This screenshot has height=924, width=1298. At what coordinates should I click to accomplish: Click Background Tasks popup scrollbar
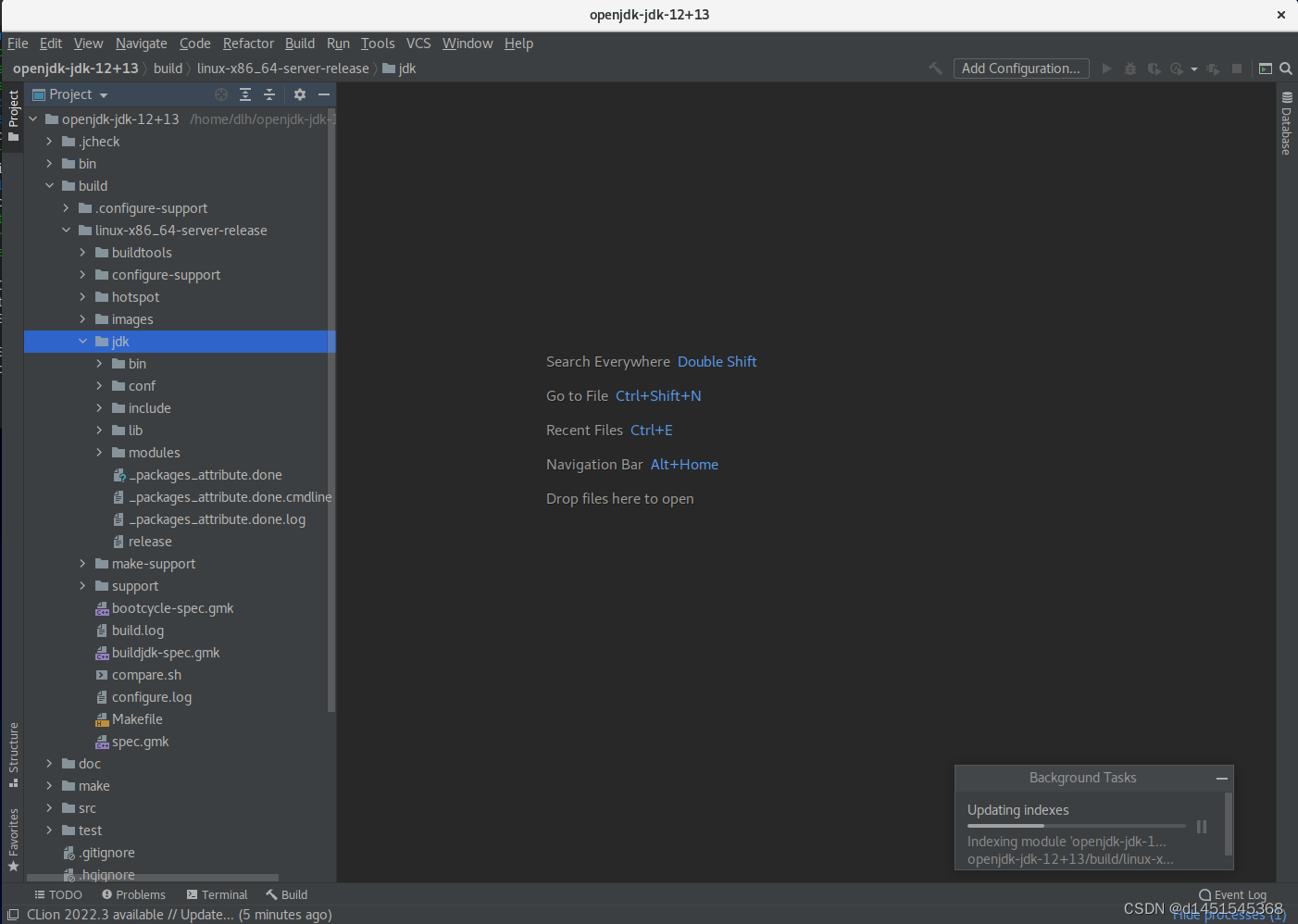tap(1229, 824)
